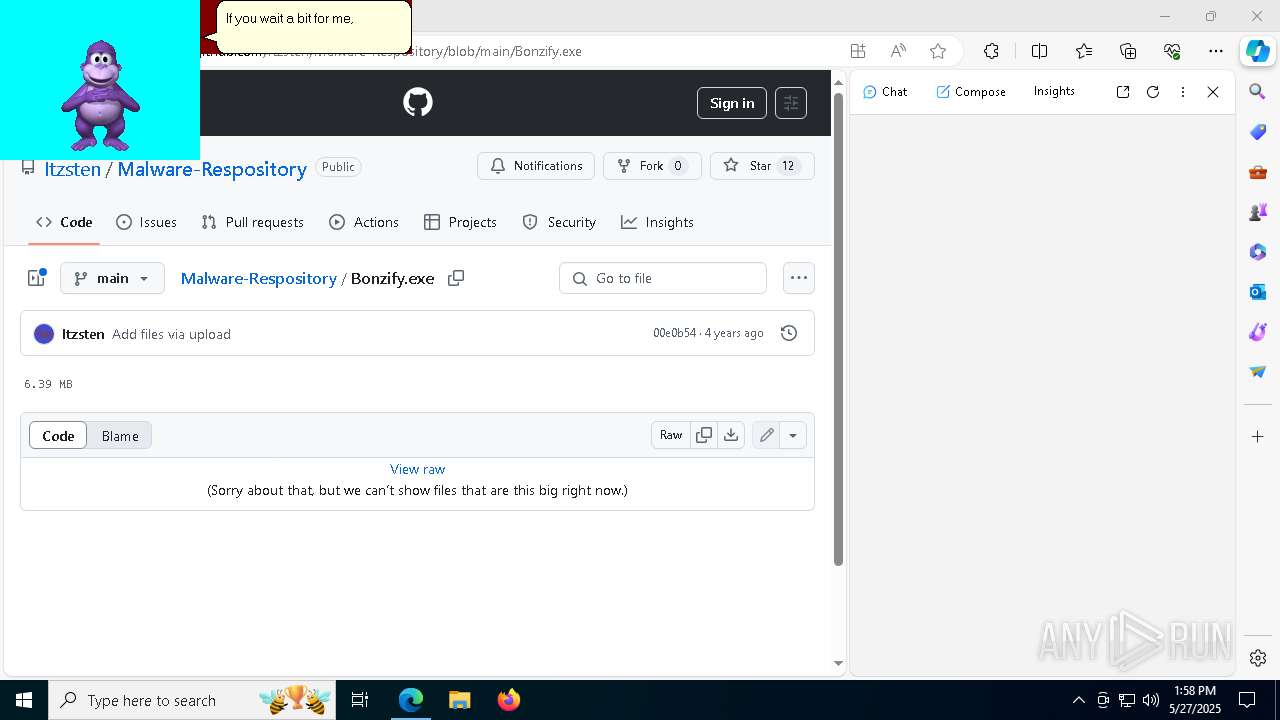The height and width of the screenshot is (720, 1280).
Task: Open the sidebar more options menu
Action: (x=1183, y=92)
